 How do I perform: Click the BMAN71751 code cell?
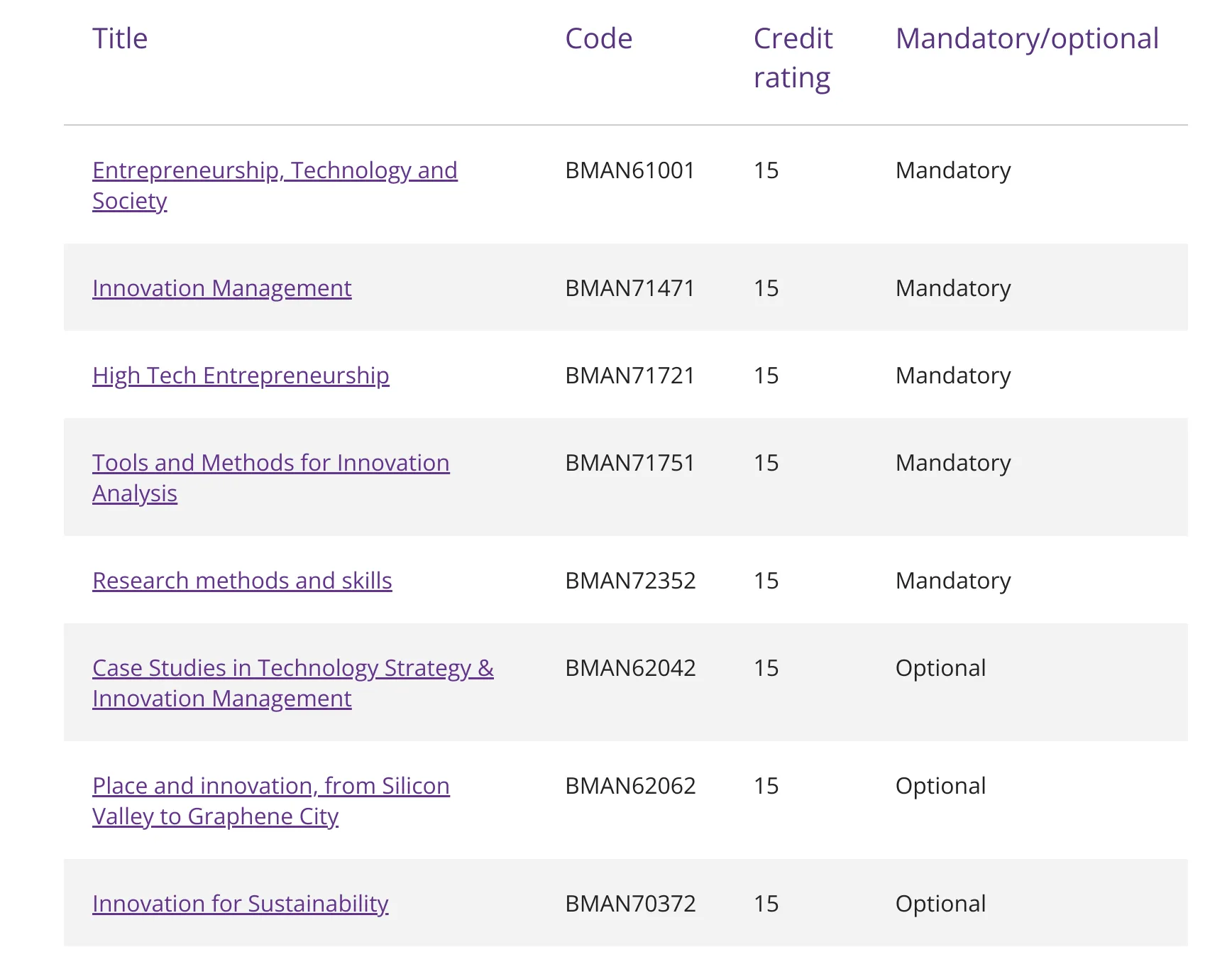(629, 463)
